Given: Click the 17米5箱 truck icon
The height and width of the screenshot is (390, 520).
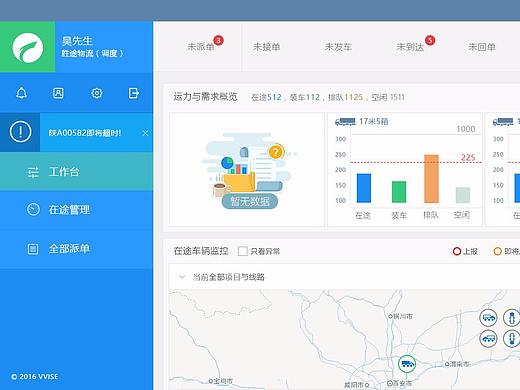Looking at the screenshot, I should [x=345, y=122].
